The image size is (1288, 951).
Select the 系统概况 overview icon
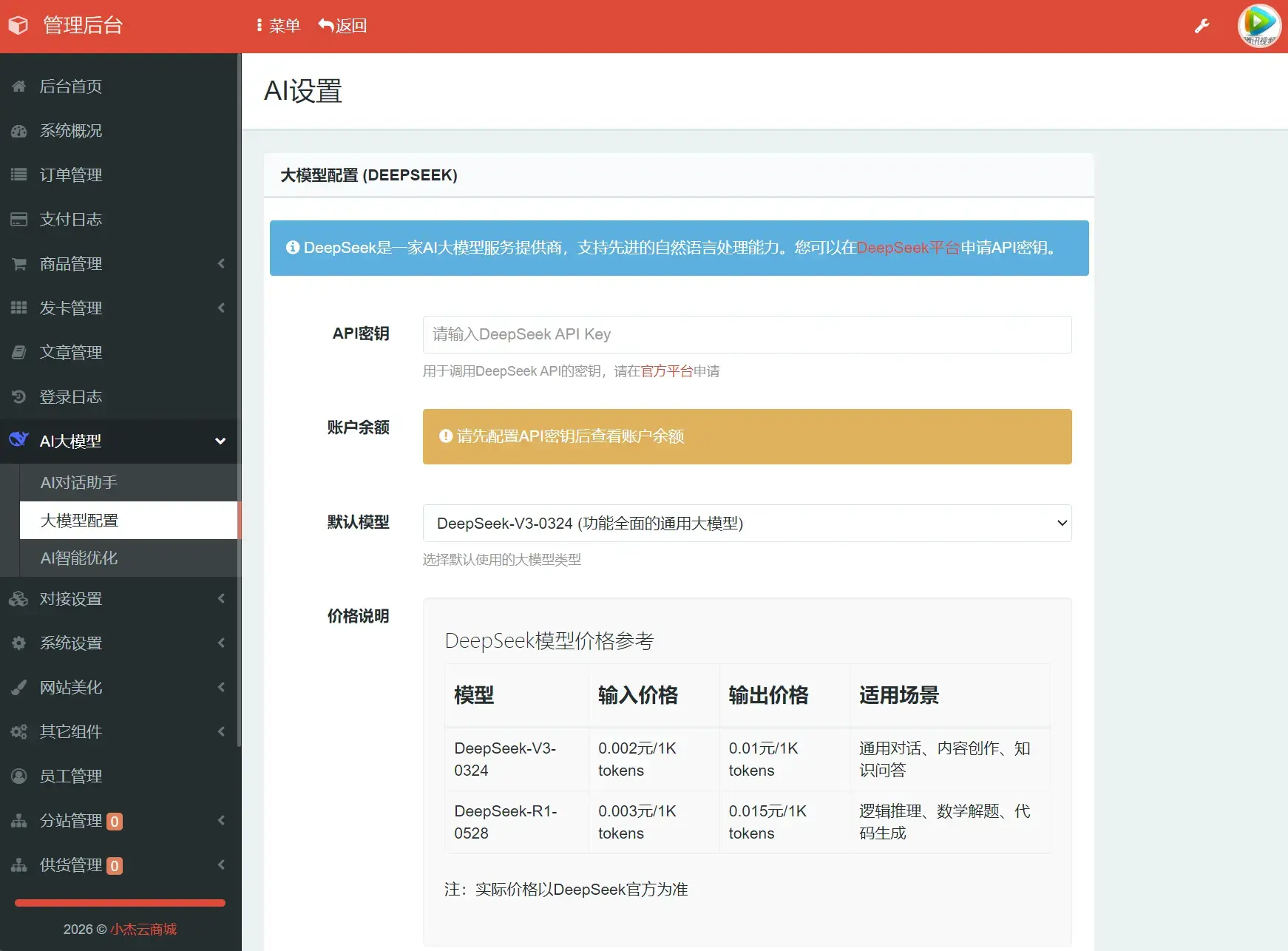[x=18, y=131]
